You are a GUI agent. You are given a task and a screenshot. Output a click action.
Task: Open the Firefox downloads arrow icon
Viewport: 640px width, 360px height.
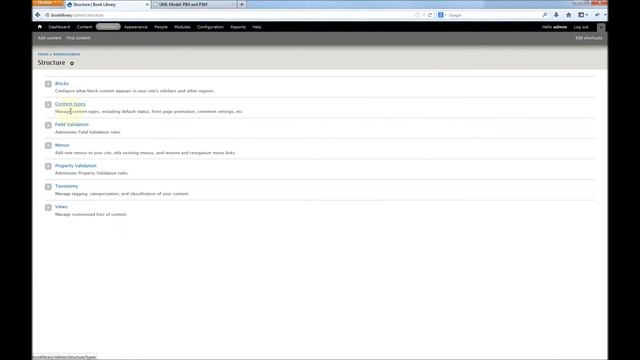pos(556,15)
